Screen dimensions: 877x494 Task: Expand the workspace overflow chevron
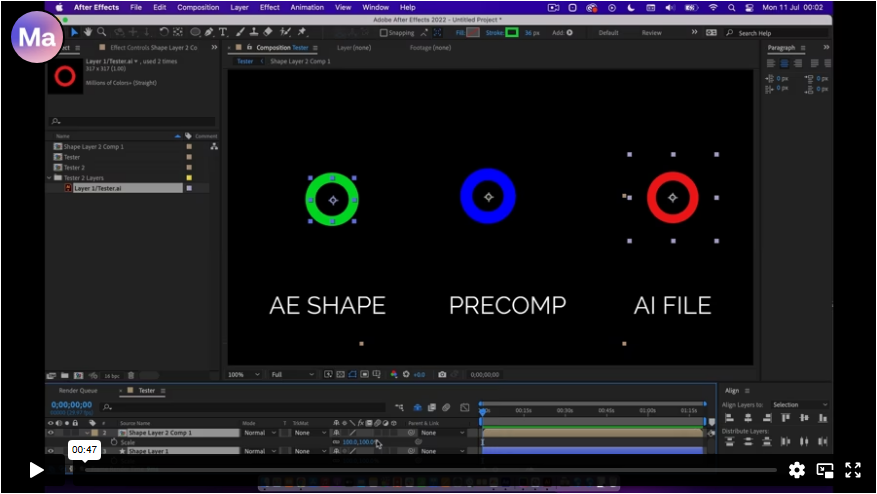pyautogui.click(x=694, y=32)
